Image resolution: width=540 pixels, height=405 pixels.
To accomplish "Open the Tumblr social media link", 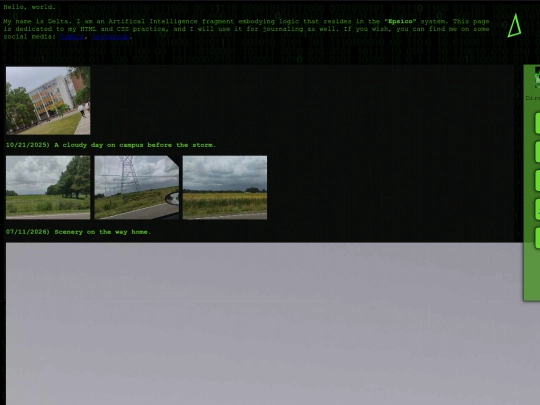I will 72,37.
